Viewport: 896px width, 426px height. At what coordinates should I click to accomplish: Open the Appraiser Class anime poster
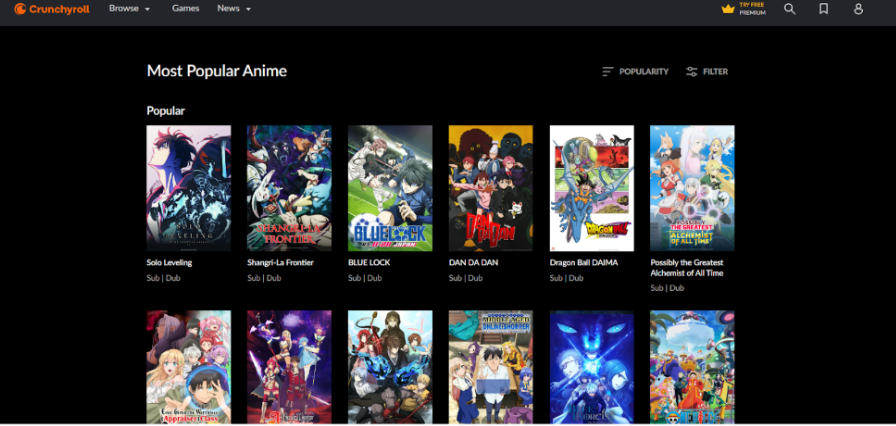click(x=189, y=367)
